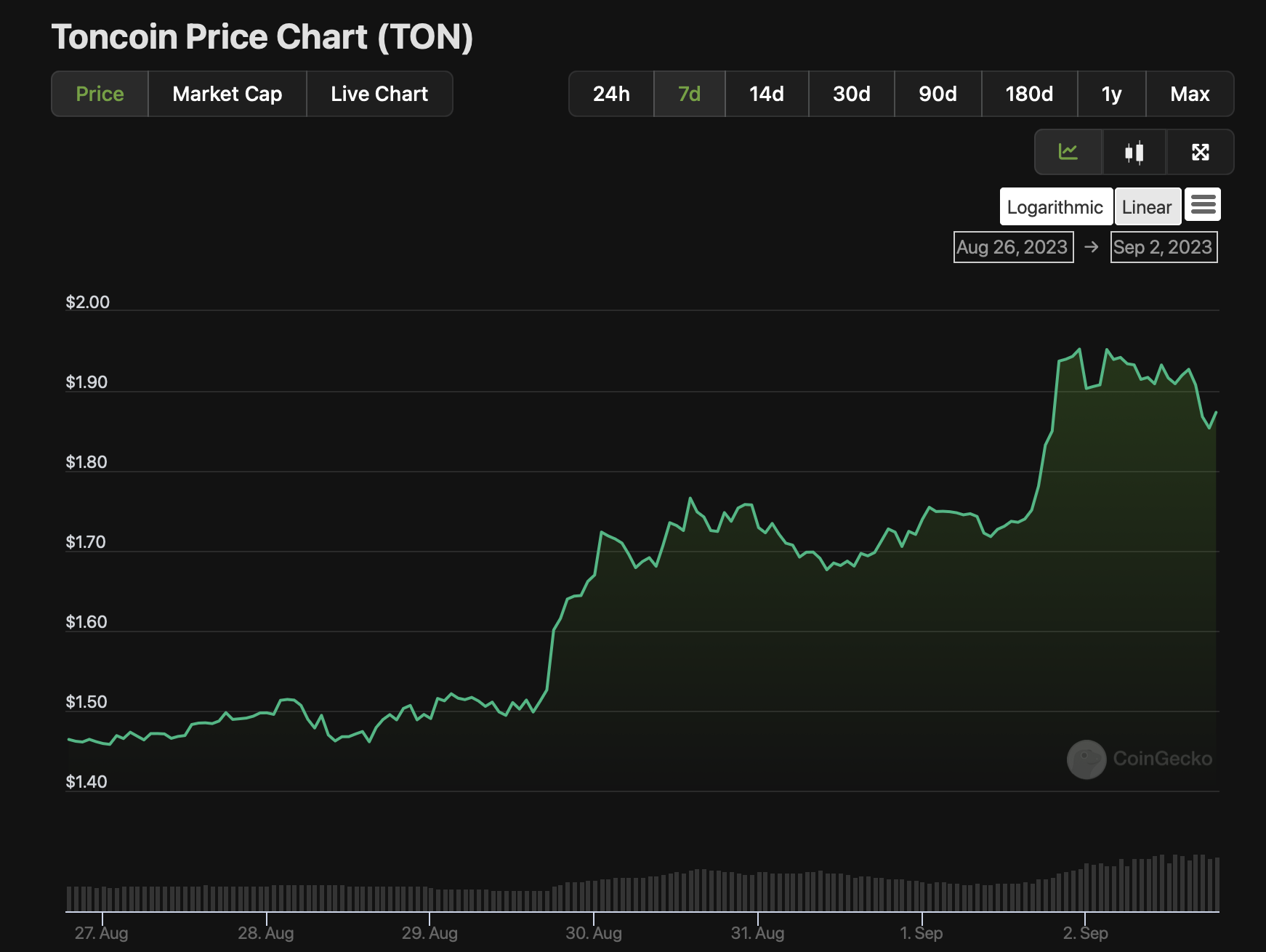Click the 28. Aug date label

click(x=266, y=933)
